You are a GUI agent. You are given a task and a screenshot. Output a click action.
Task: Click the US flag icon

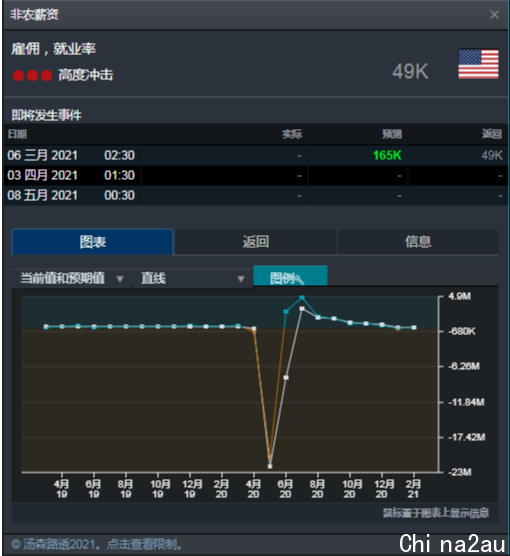478,64
